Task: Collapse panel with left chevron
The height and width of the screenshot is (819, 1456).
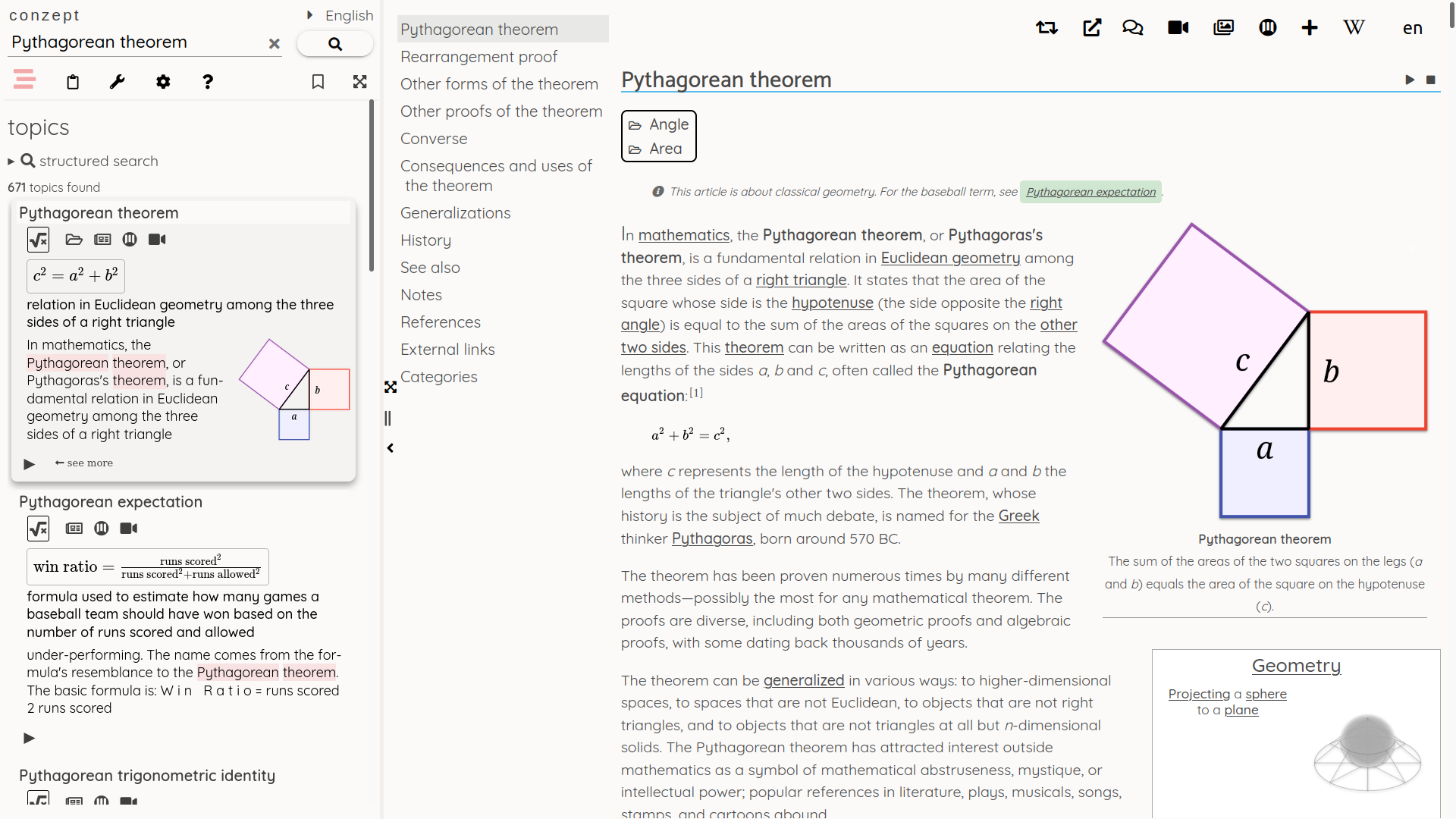Action: [391, 448]
